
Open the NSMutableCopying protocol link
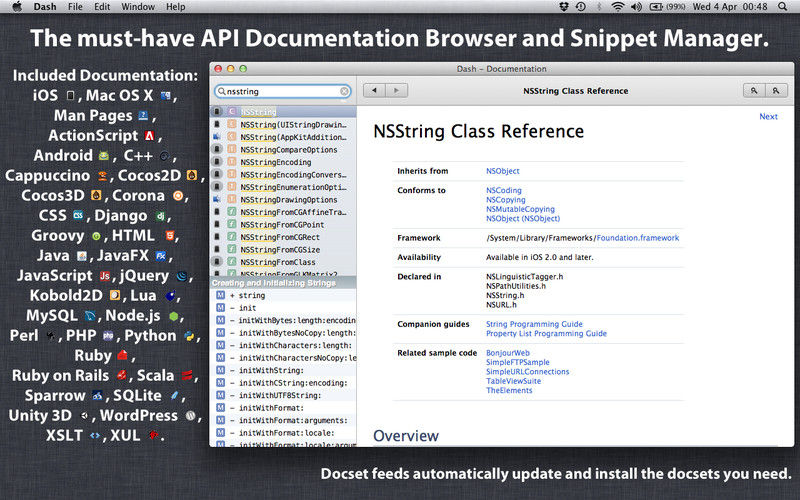pos(520,209)
